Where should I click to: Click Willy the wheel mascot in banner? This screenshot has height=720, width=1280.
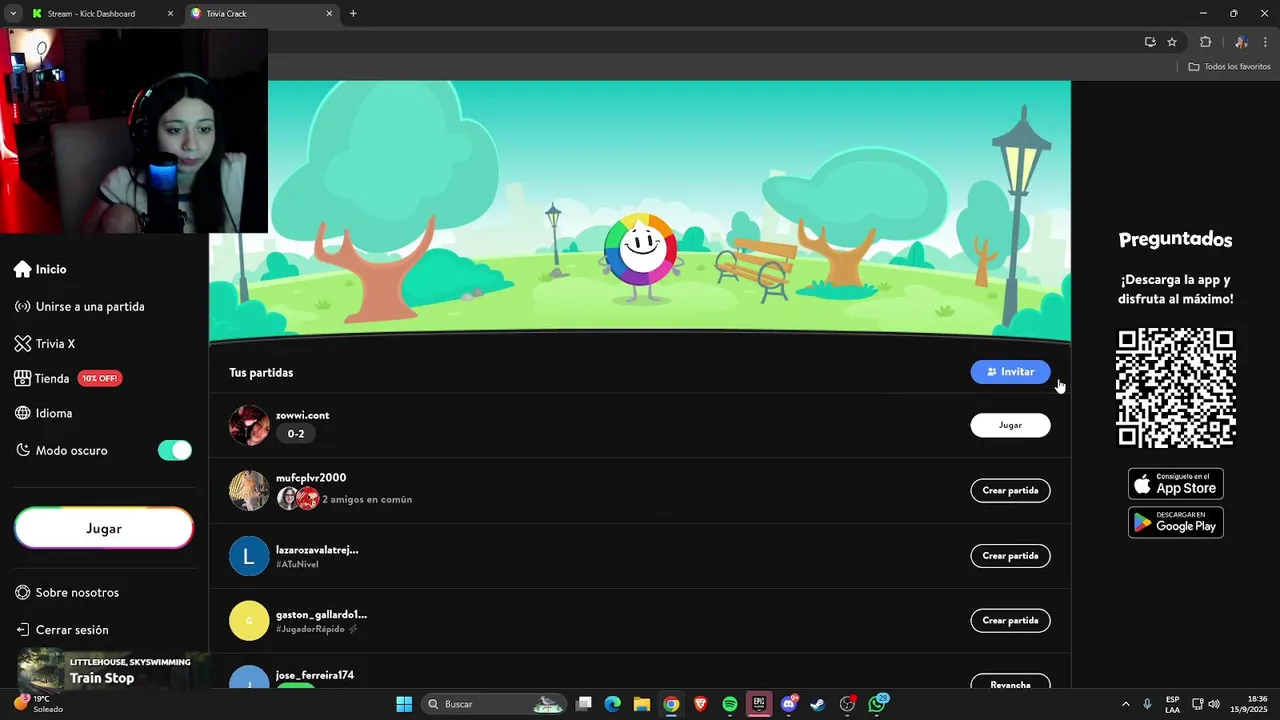tap(641, 258)
